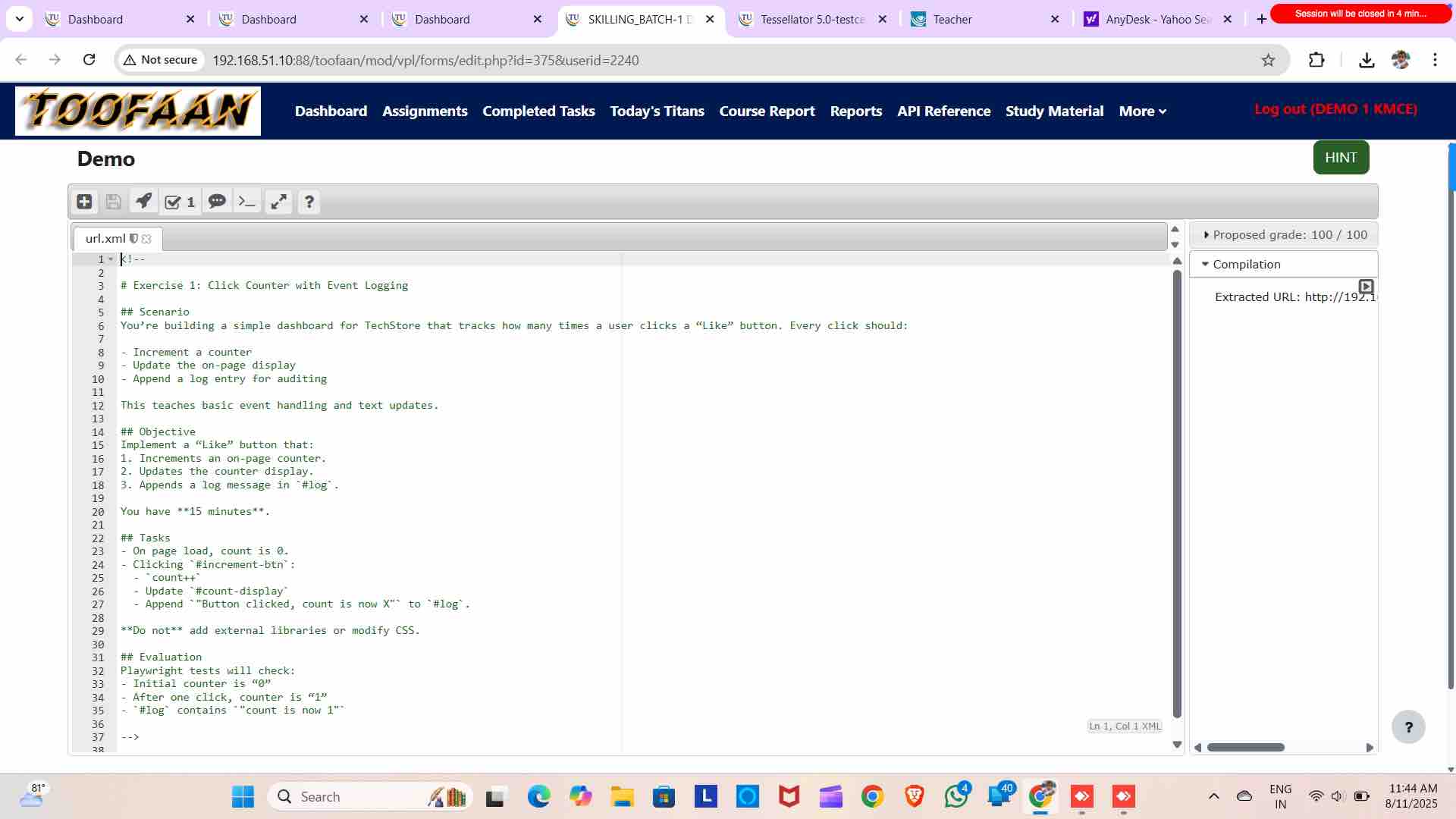Bookmark page with the star icon
1456x819 pixels.
(x=1268, y=60)
